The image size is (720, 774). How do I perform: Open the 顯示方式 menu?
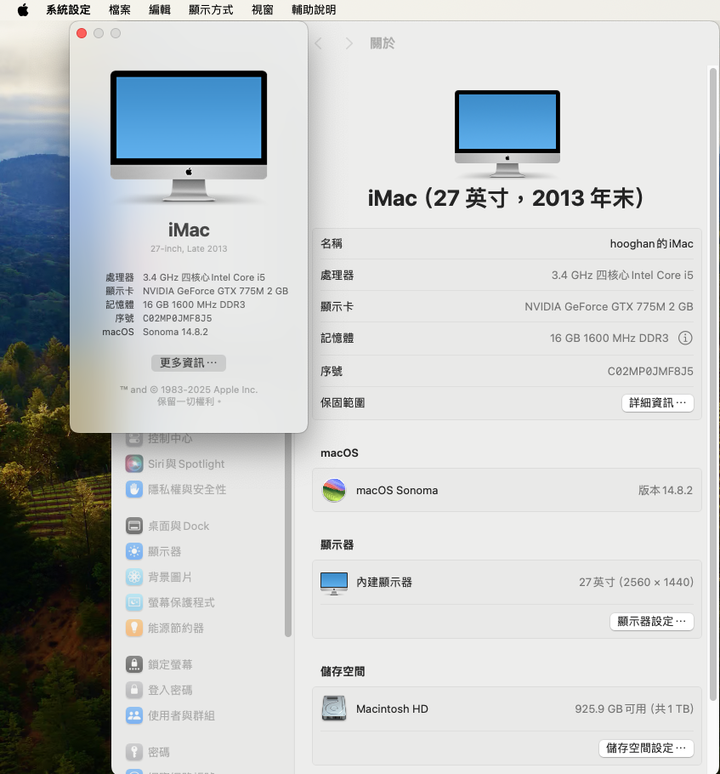pyautogui.click(x=211, y=10)
